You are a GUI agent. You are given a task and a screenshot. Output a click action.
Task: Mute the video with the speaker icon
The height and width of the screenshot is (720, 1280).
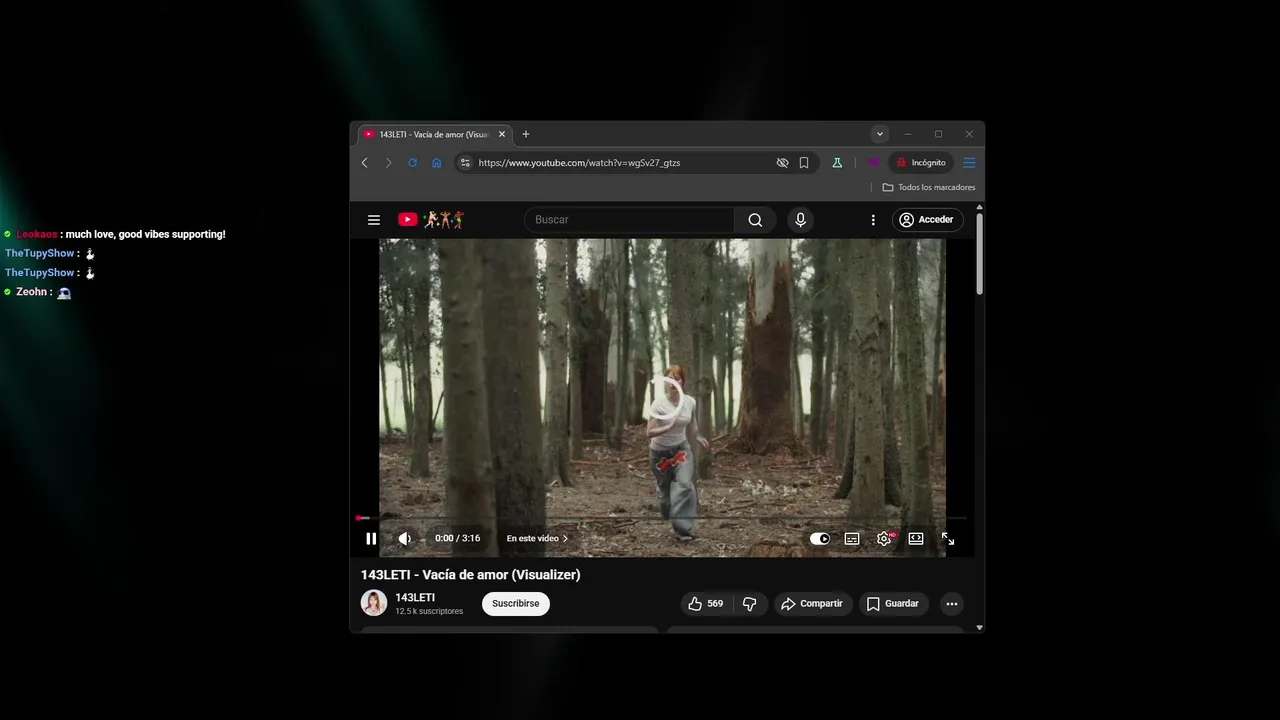point(404,539)
